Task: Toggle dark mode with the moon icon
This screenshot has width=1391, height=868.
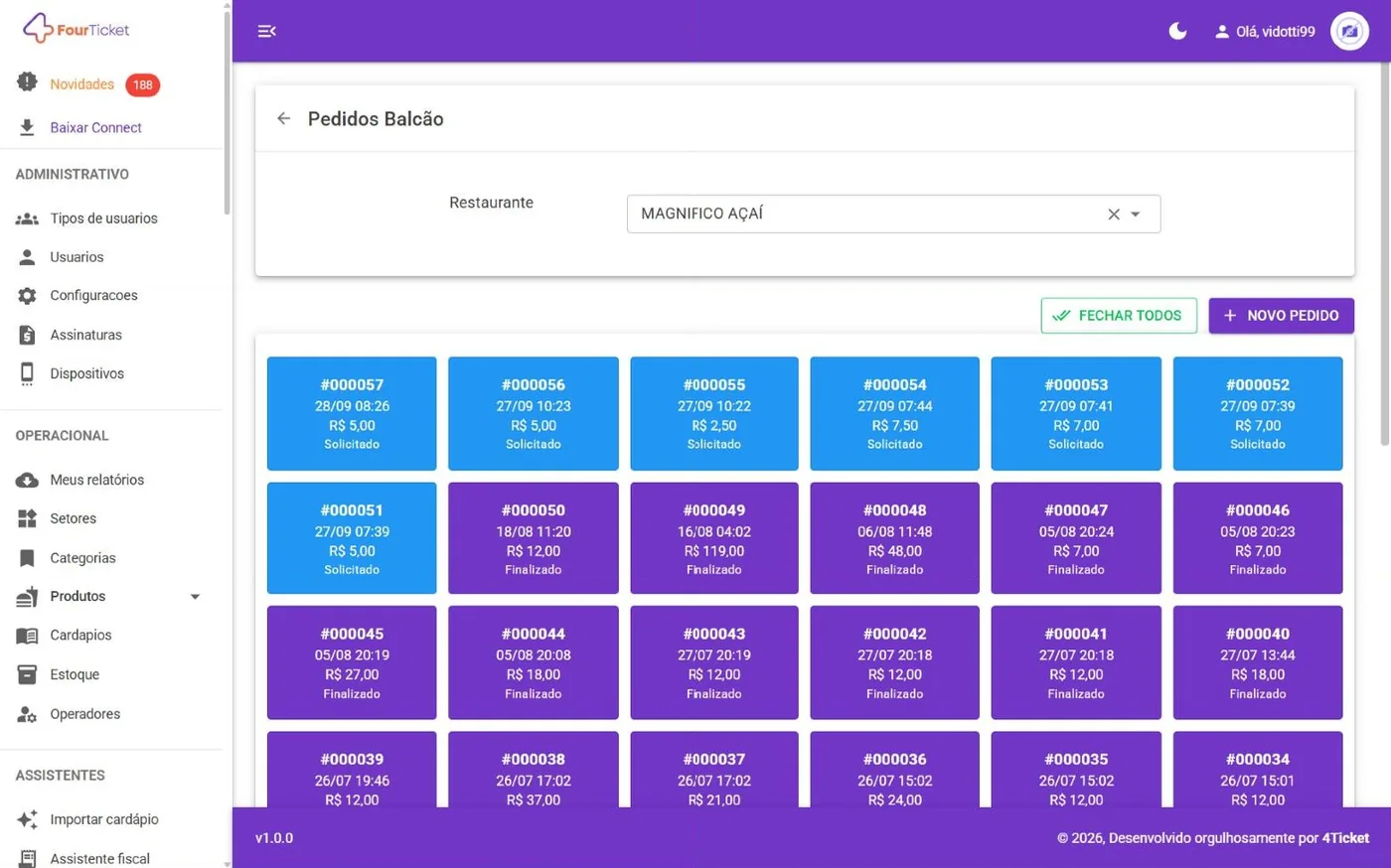Action: [x=1177, y=31]
